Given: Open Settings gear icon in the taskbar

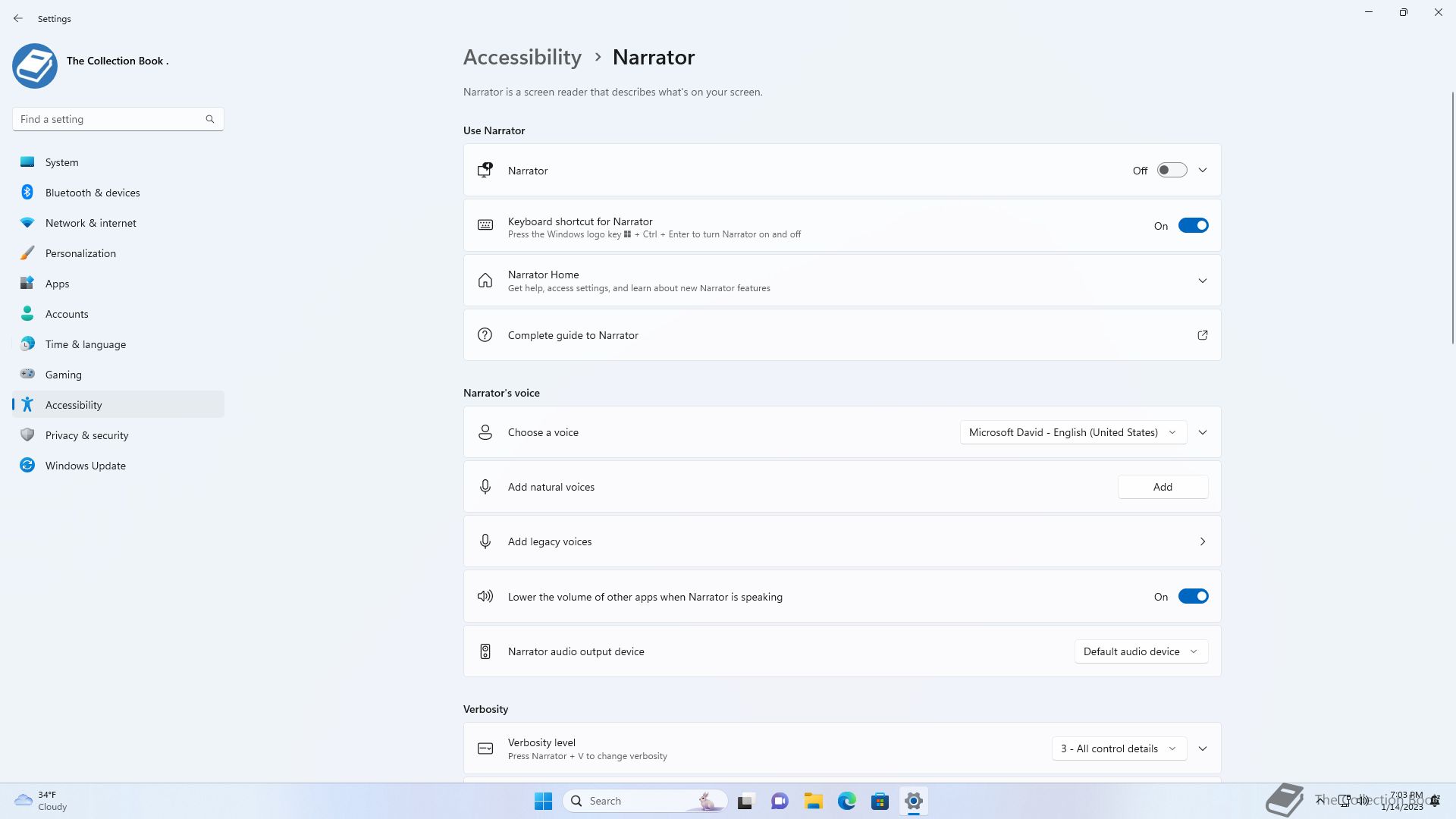Looking at the screenshot, I should click(x=914, y=801).
